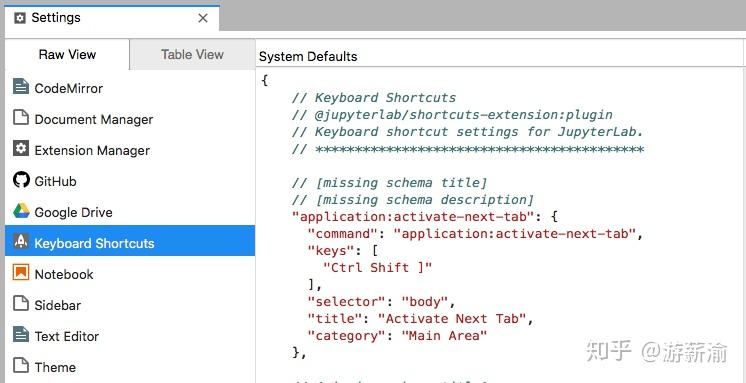This screenshot has height=383, width=746.
Task: Click the "// Keyboard Shortcuts" comment line
Action: point(374,98)
